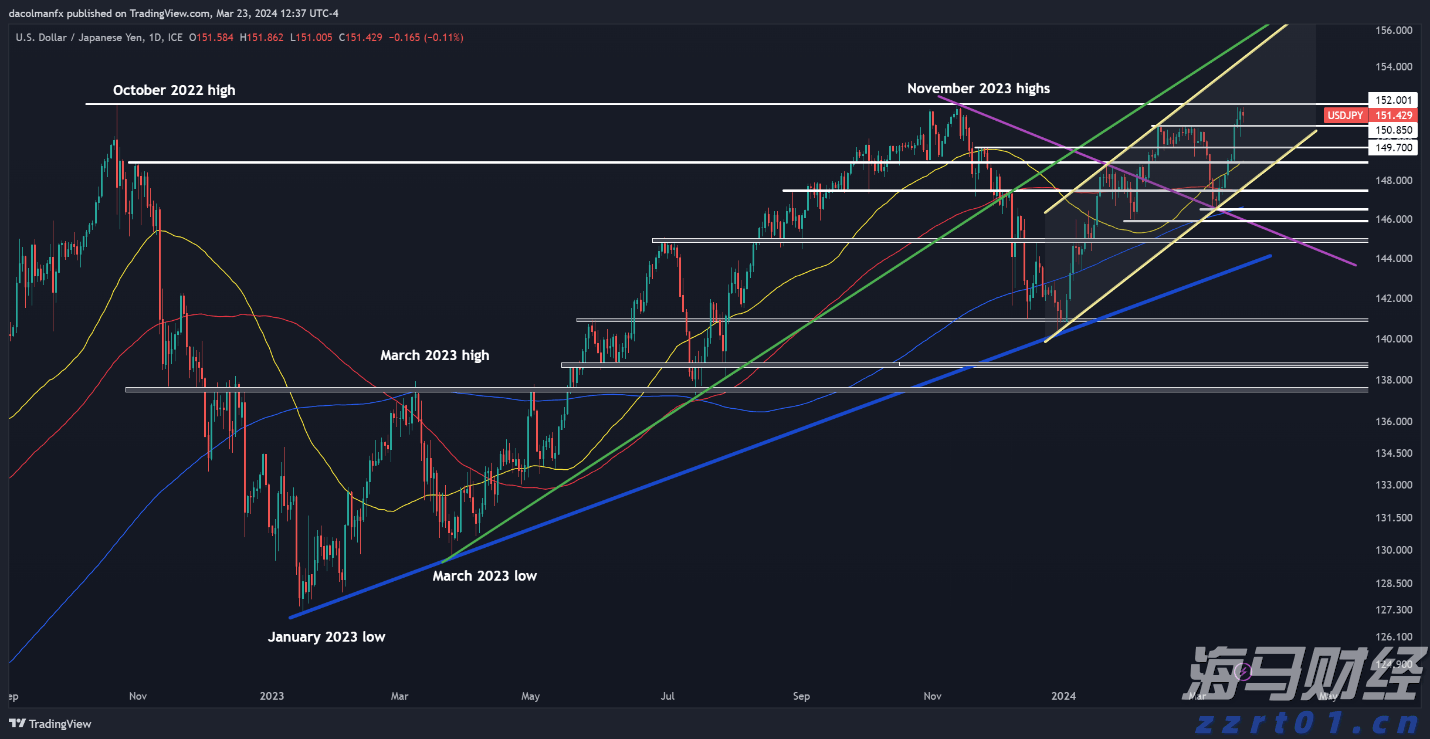Select the 151.429 current price label
Image resolution: width=1430 pixels, height=739 pixels.
(1393, 115)
